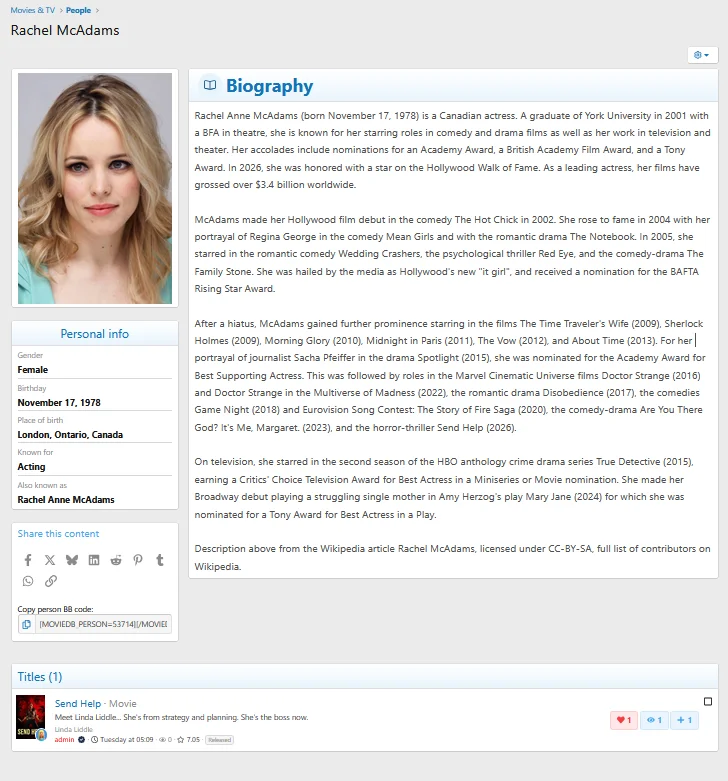Screen dimensions: 728x781
Task: Tick the Send Help selection checkbox
Action: (708, 701)
